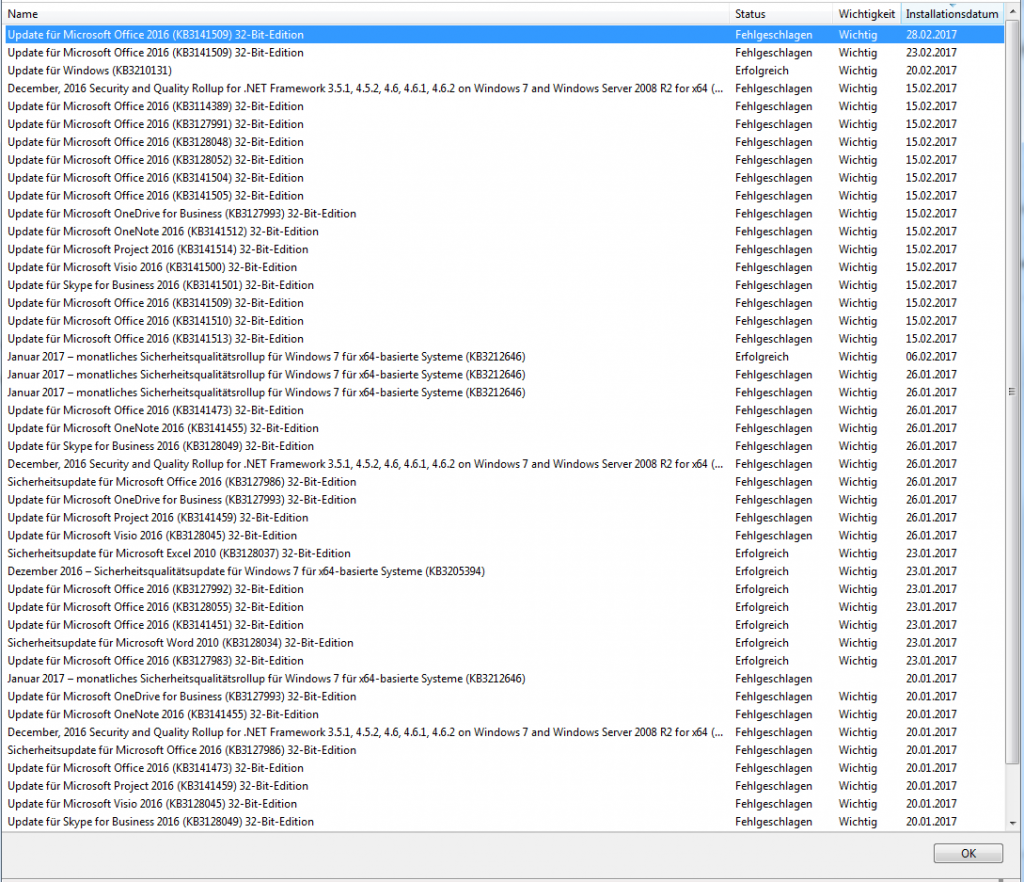Image resolution: width=1024 pixels, height=882 pixels.
Task: Select Office 2016 update KB3128048
Action: (504, 142)
